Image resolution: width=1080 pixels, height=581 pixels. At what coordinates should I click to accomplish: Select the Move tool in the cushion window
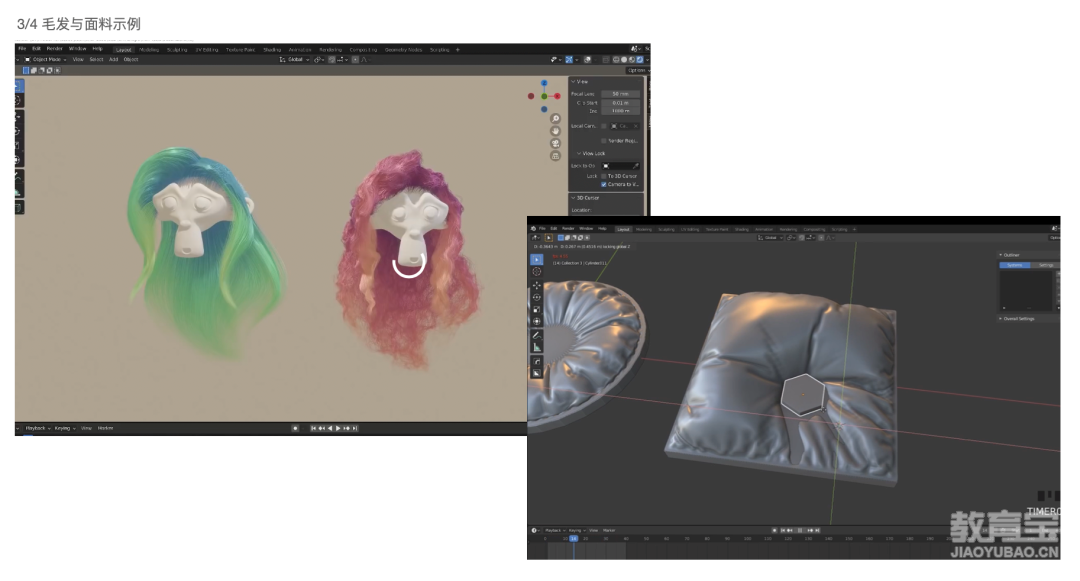(537, 285)
